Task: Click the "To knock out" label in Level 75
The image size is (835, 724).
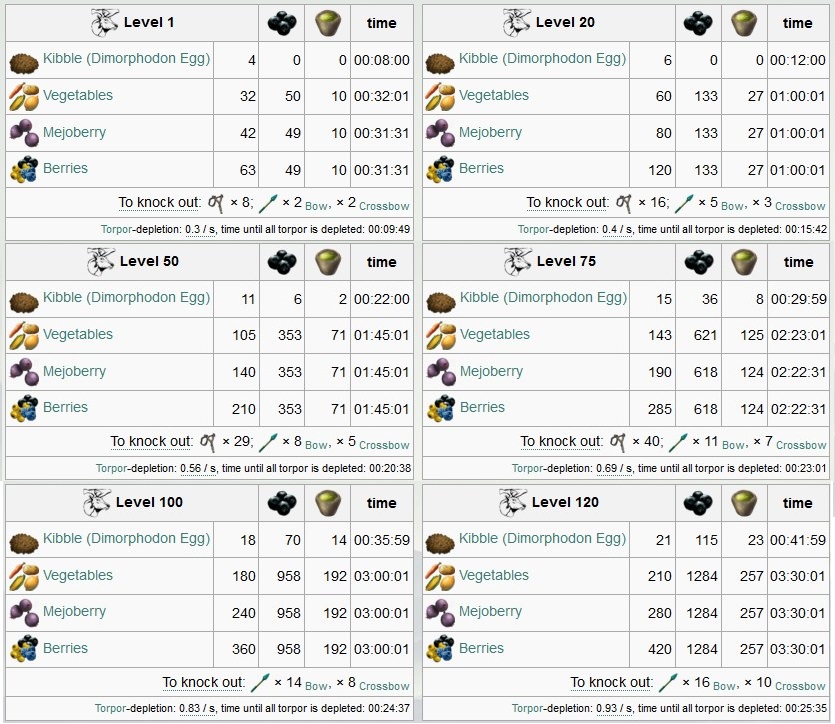Action: click(561, 441)
